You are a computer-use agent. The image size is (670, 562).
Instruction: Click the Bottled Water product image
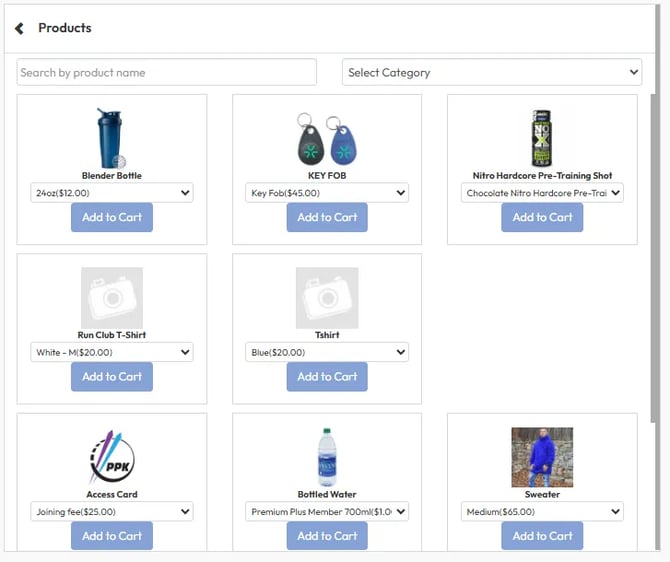coord(327,457)
